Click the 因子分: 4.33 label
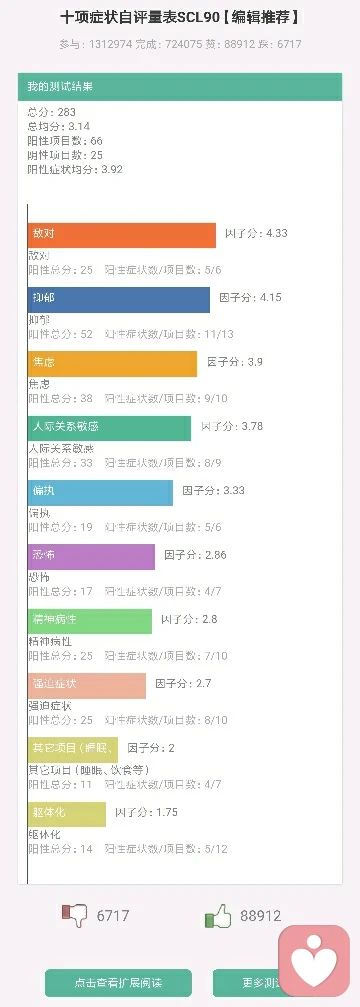The width and height of the screenshot is (360, 1007). [x=256, y=233]
